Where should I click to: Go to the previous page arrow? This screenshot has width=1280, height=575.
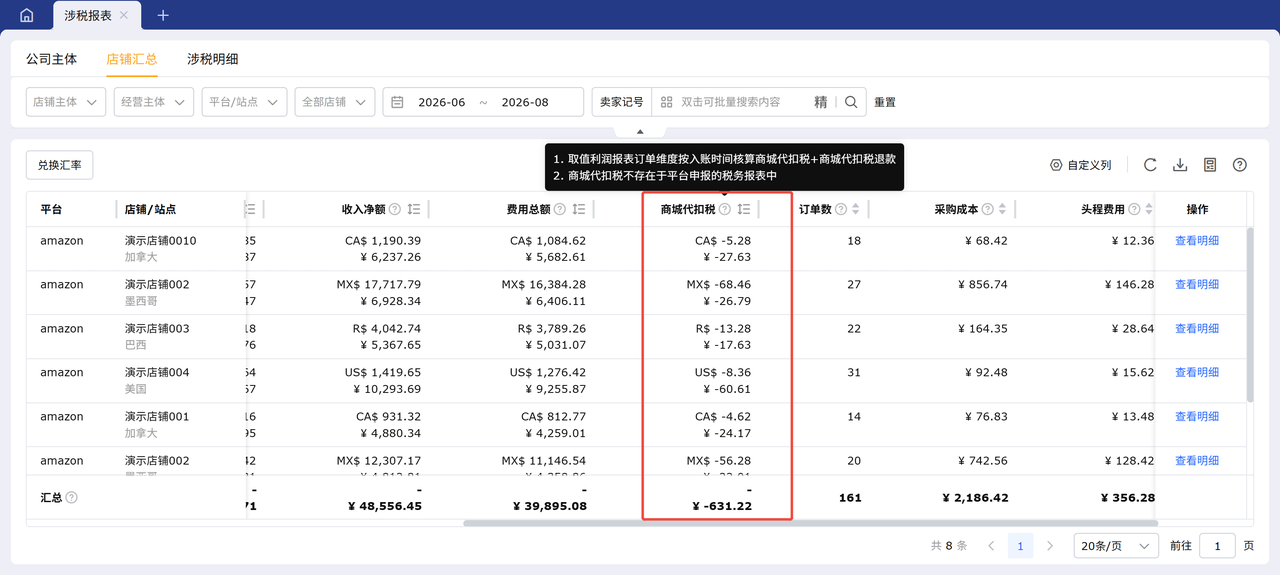pyautogui.click(x=991, y=546)
